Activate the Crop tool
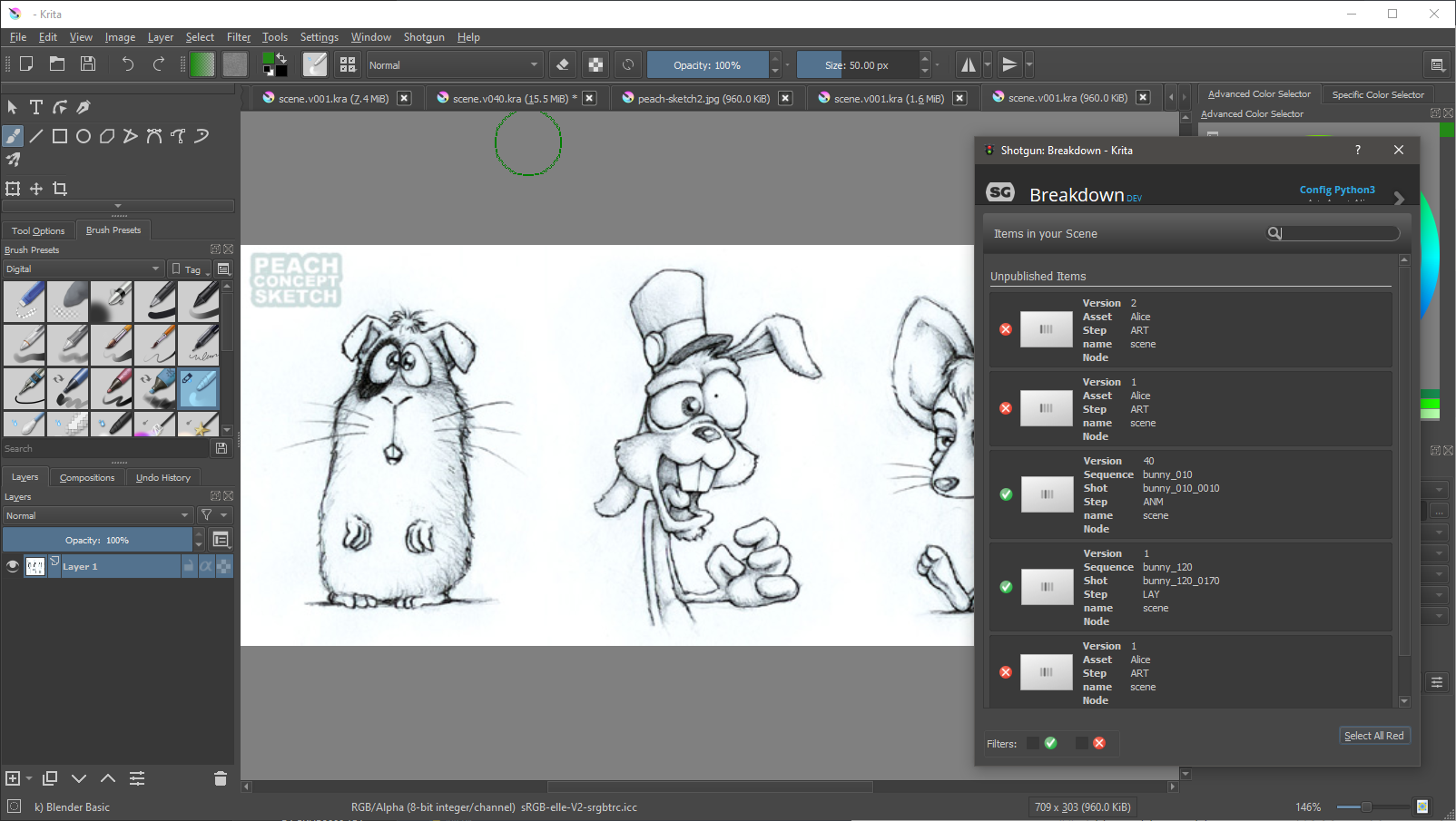 [60, 189]
